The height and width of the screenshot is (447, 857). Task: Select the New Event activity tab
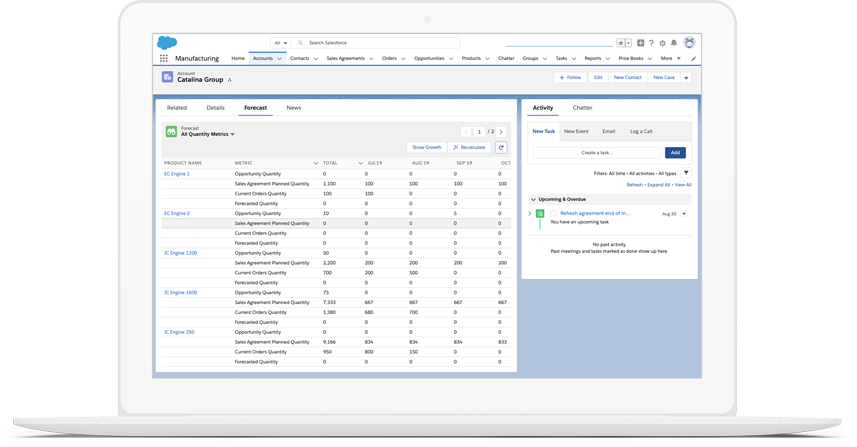(576, 131)
